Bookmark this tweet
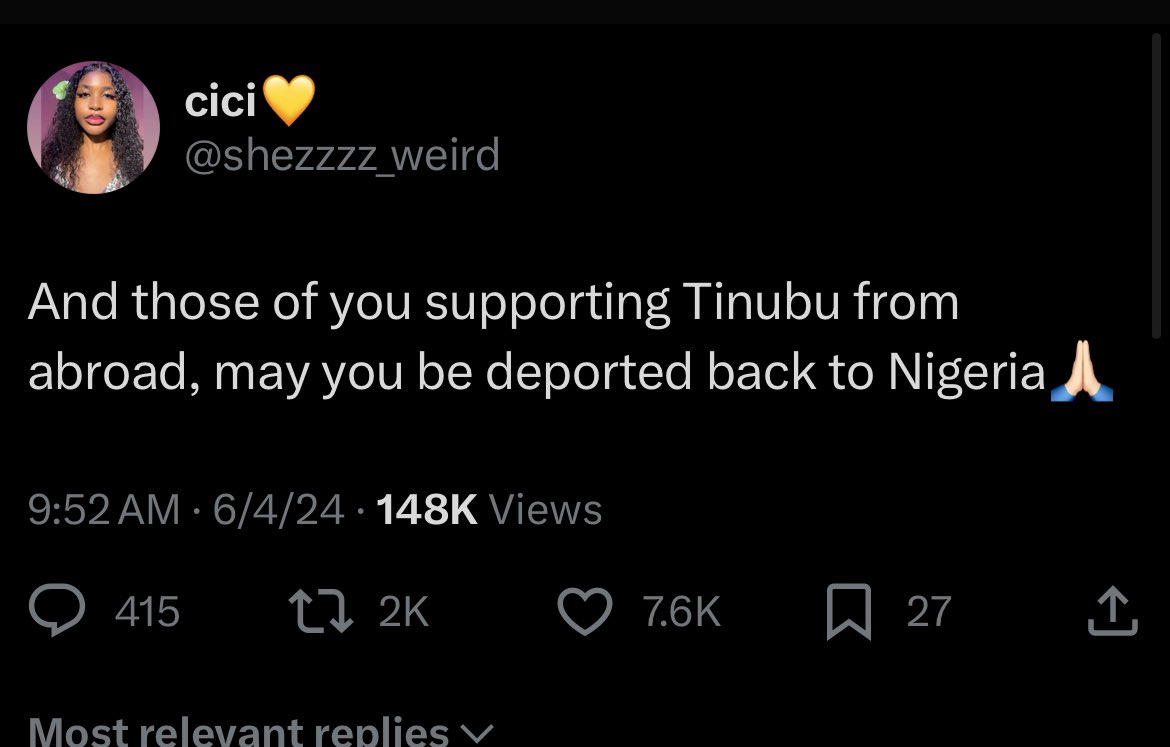1170x747 pixels. tap(849, 612)
